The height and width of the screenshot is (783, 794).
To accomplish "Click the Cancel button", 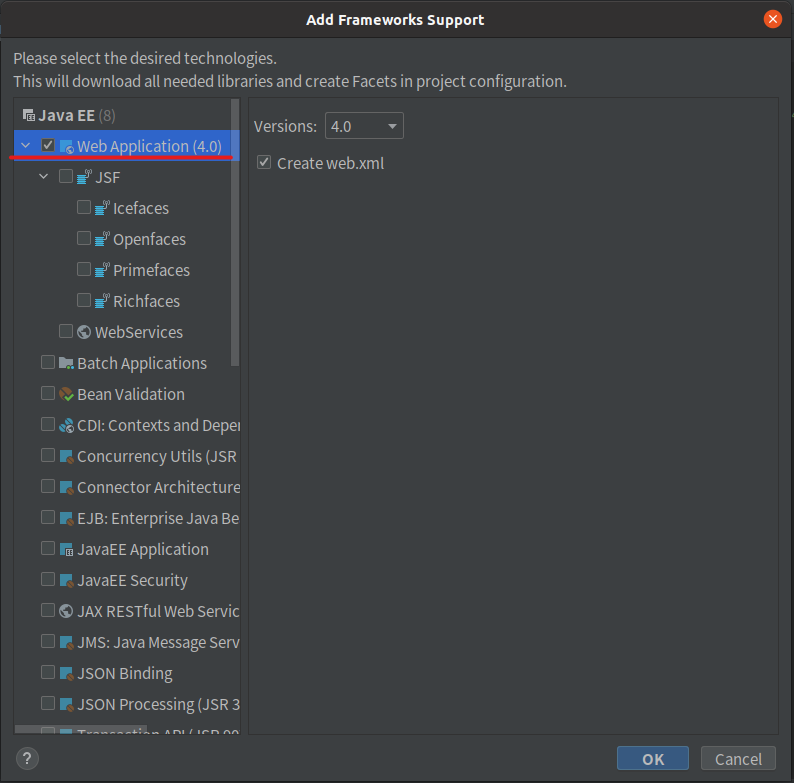I will (x=738, y=758).
